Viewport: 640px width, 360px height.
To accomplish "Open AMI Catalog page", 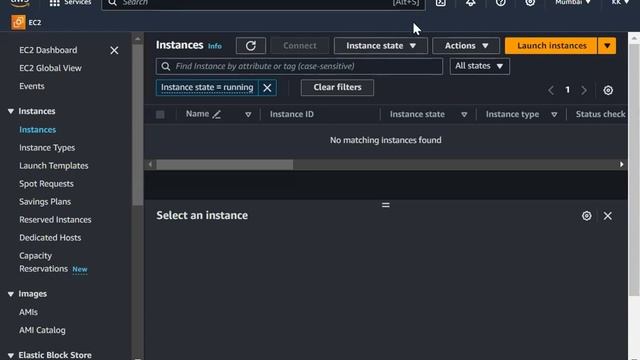I will click(x=42, y=330).
